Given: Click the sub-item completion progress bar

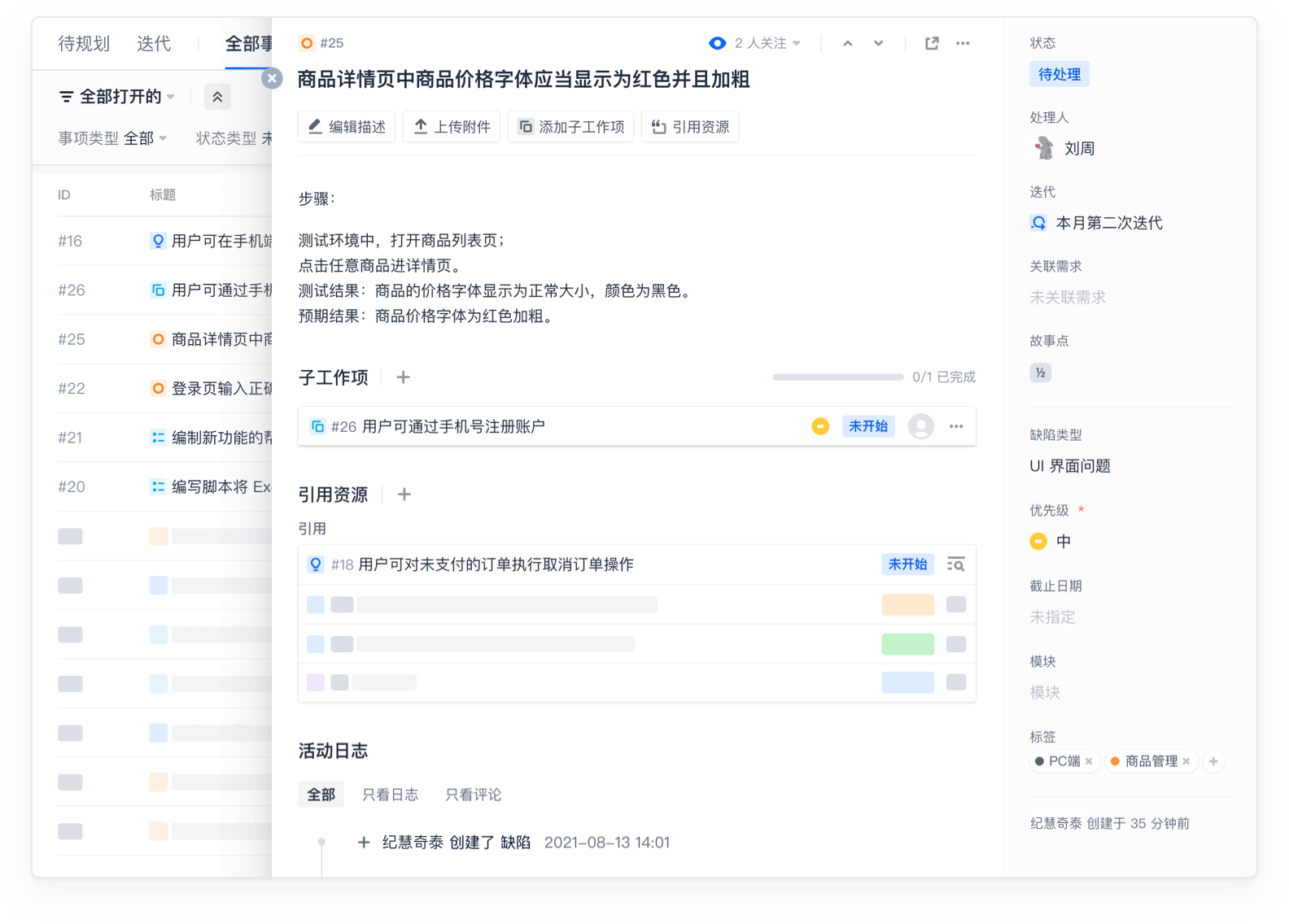Looking at the screenshot, I should pyautogui.click(x=837, y=377).
